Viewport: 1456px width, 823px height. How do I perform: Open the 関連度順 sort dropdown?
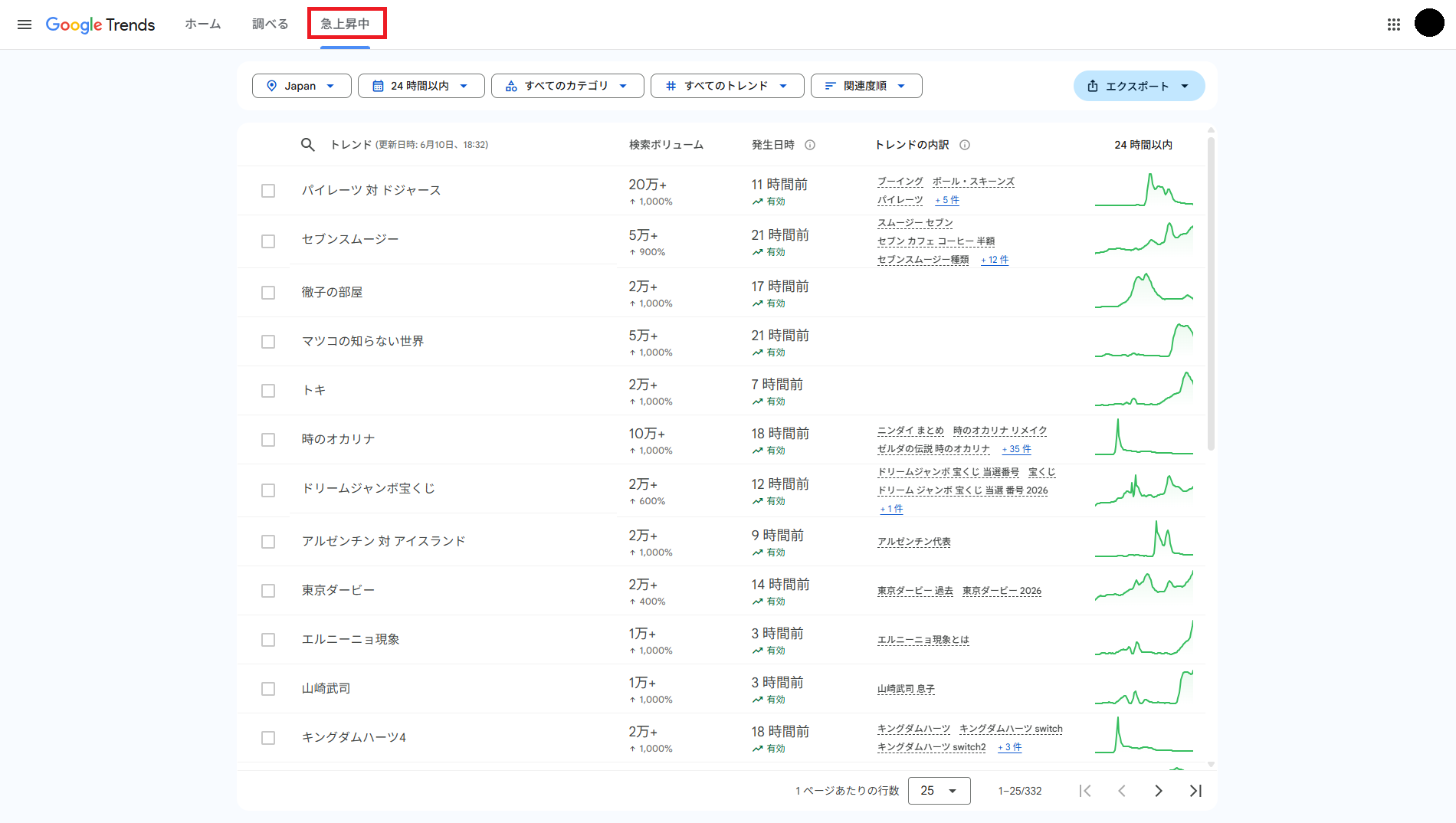coord(866,86)
